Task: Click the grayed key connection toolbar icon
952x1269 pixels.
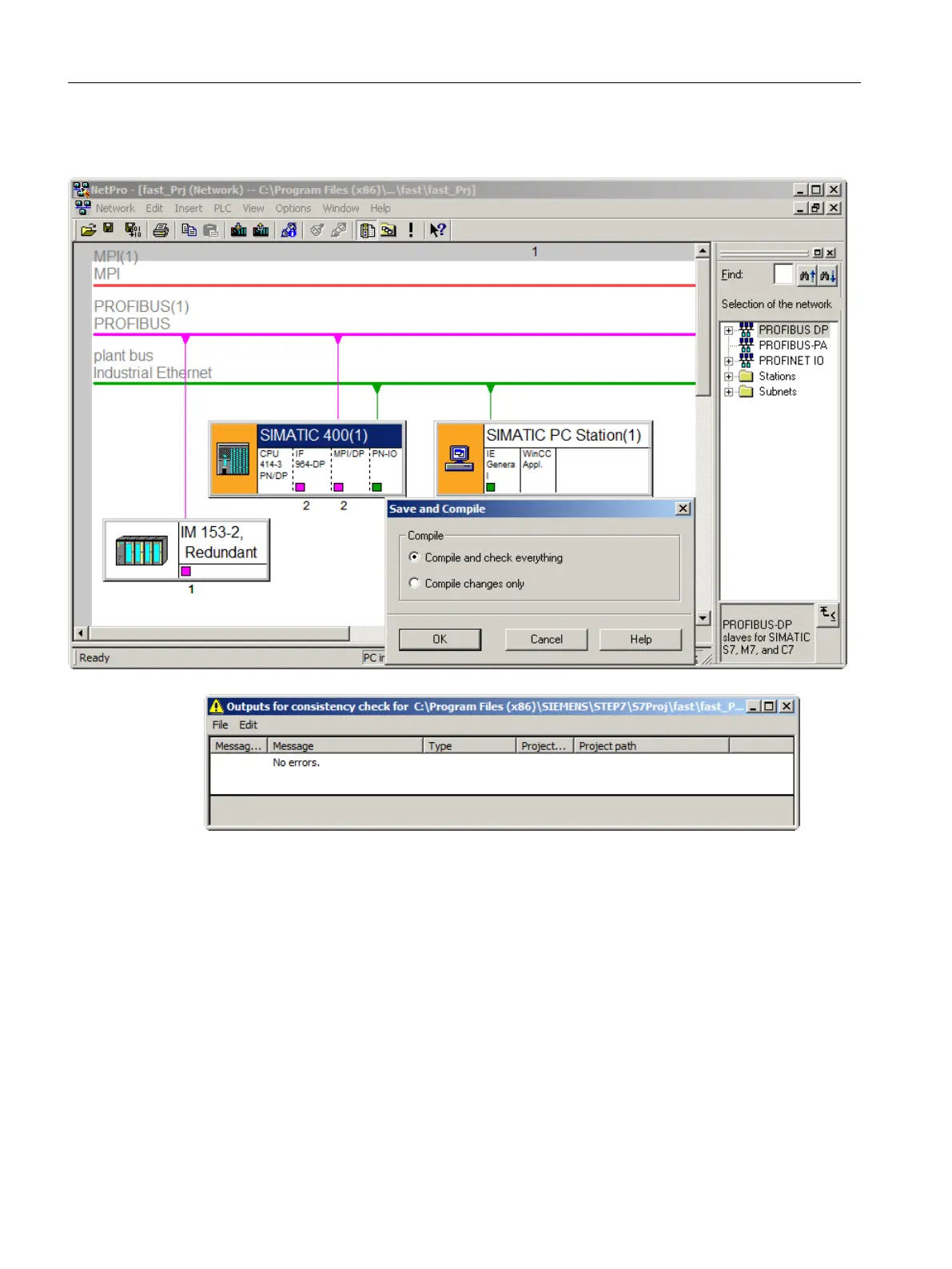Action: click(x=317, y=230)
